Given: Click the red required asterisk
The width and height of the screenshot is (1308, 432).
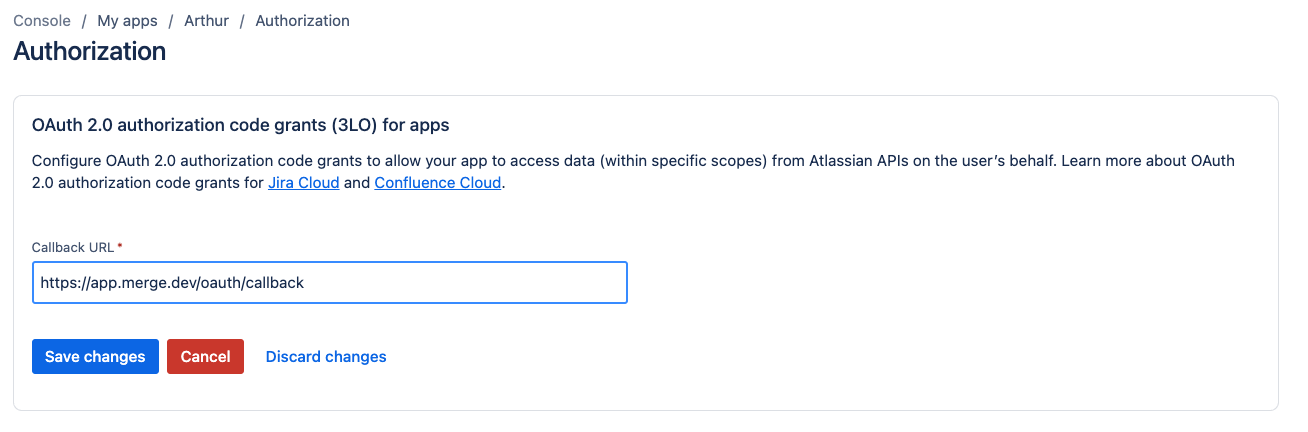Looking at the screenshot, I should click(x=120, y=246).
